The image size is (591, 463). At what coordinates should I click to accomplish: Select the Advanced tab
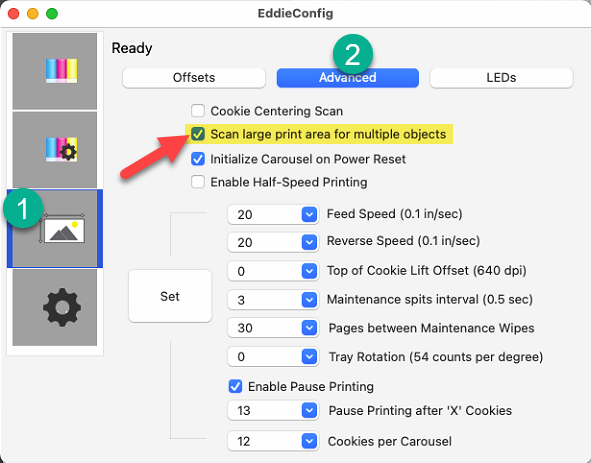pos(348,78)
